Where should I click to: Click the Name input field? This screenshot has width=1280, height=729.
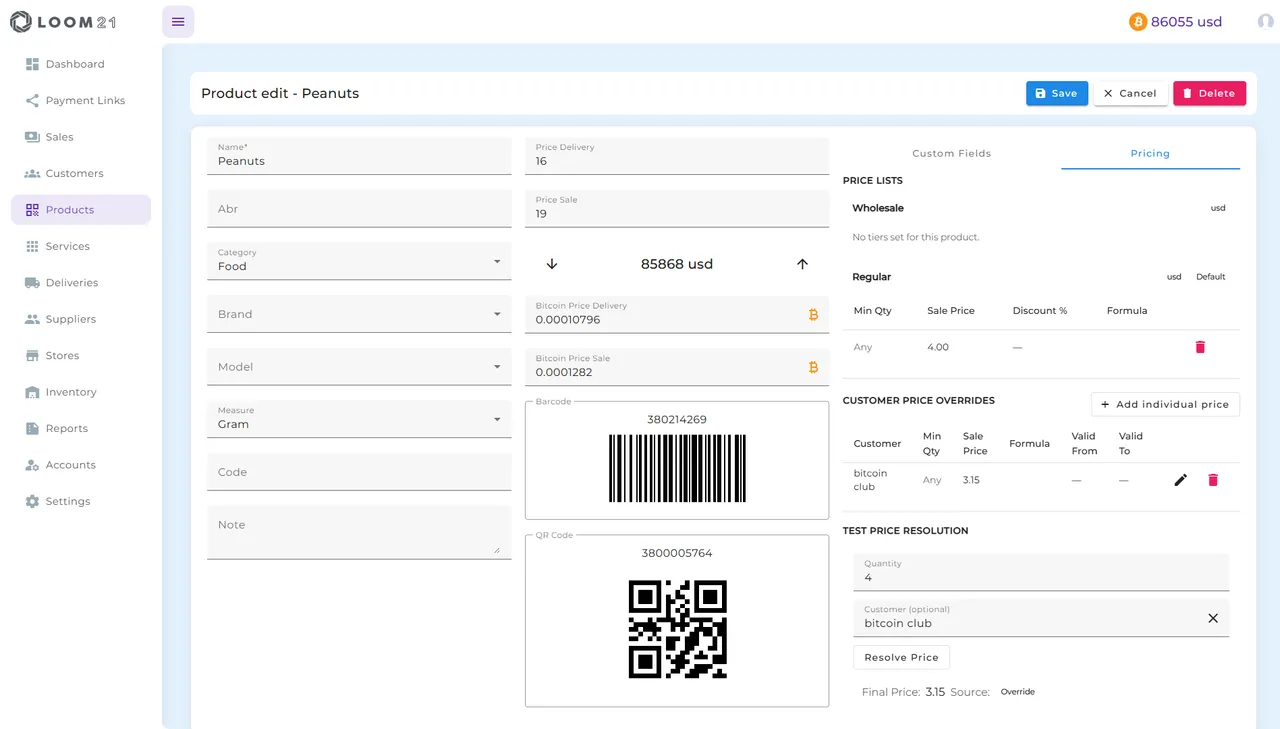[x=359, y=156]
